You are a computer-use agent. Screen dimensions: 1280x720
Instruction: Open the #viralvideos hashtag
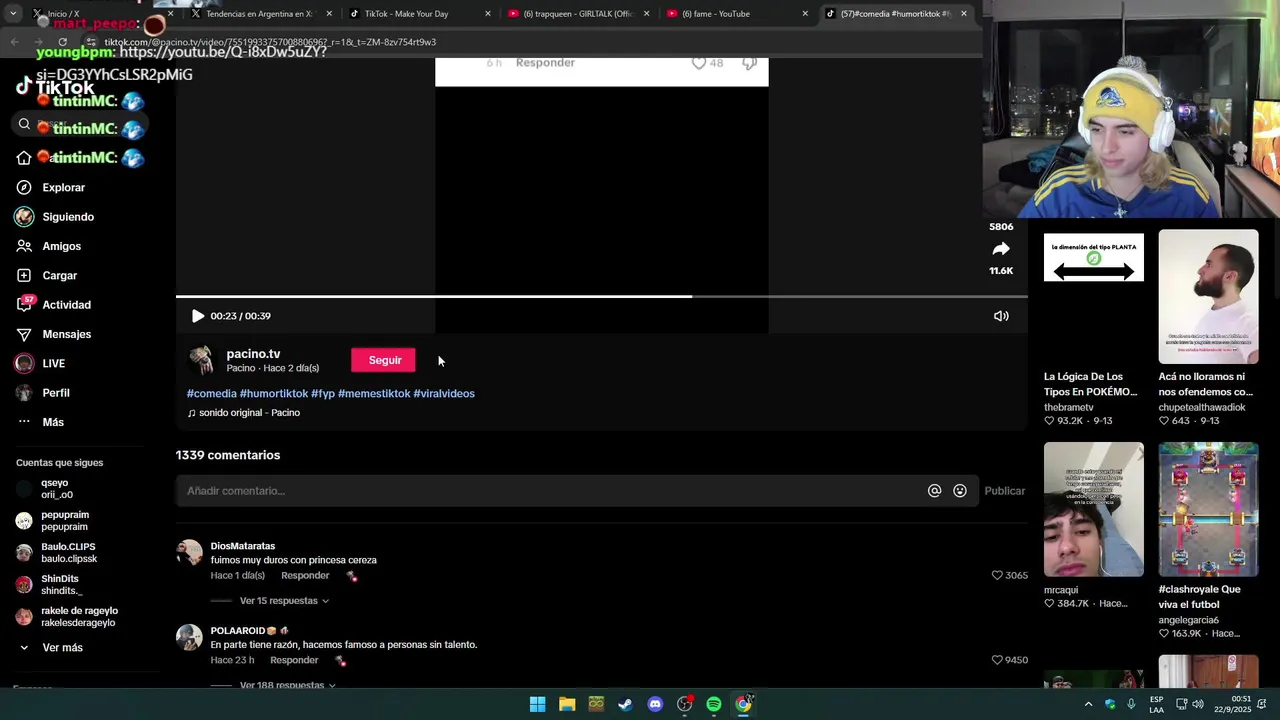coord(444,394)
